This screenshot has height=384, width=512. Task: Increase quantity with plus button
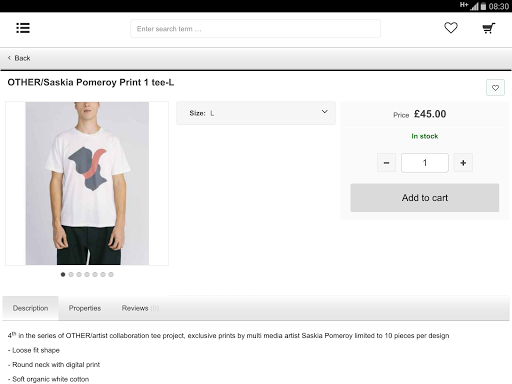click(x=463, y=163)
